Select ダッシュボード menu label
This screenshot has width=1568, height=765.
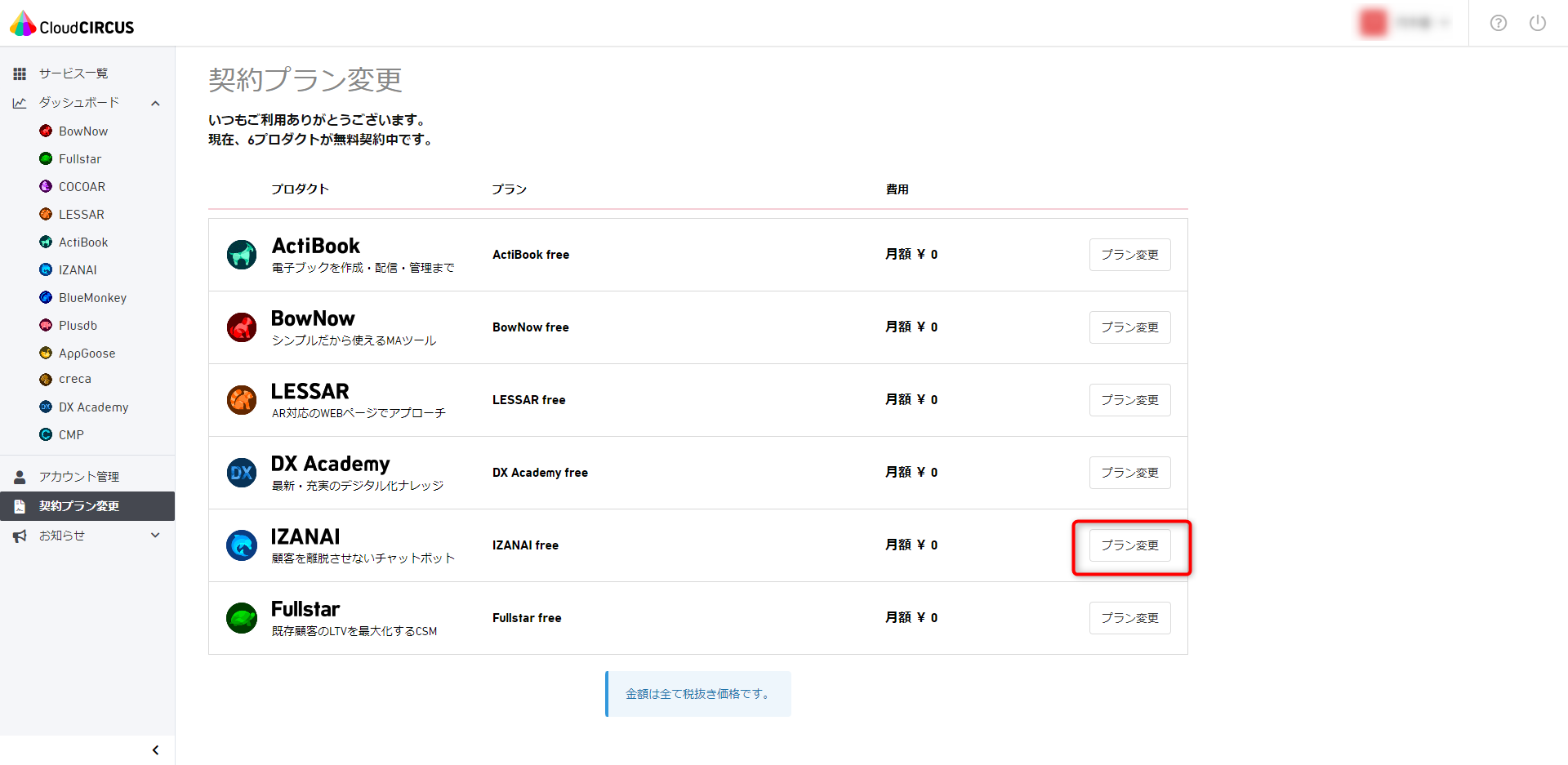click(x=79, y=102)
